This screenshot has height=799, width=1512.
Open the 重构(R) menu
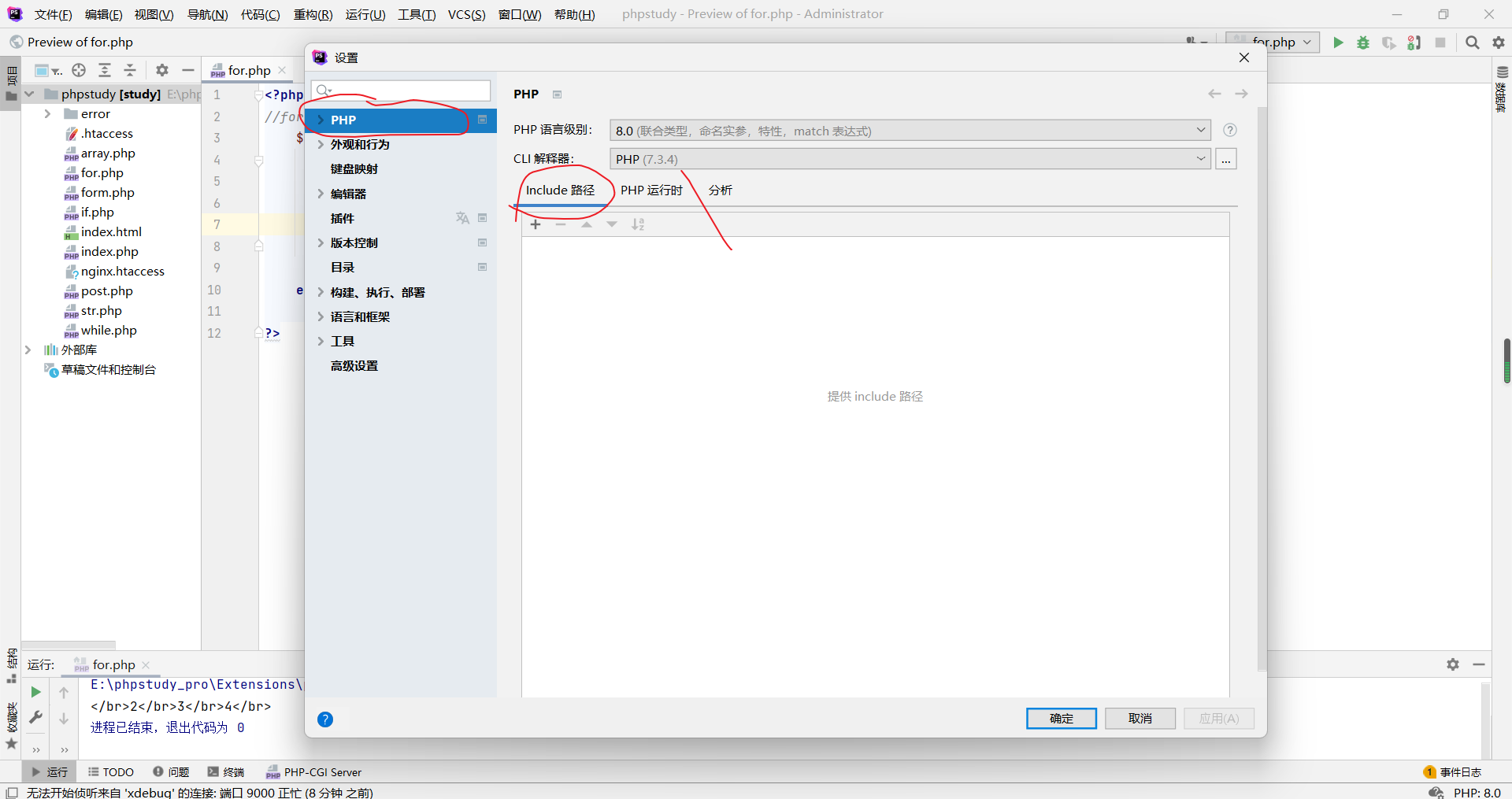(x=313, y=14)
